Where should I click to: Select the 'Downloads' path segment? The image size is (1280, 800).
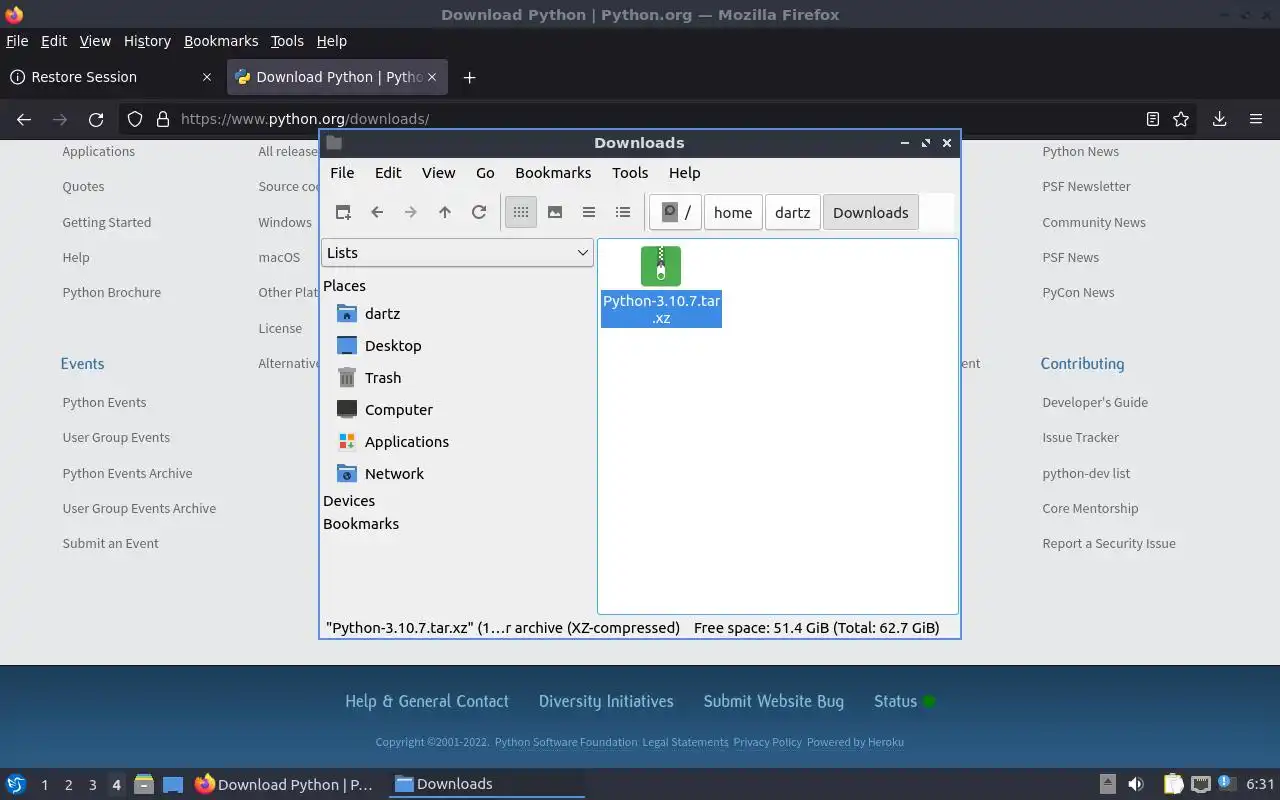(x=870, y=212)
